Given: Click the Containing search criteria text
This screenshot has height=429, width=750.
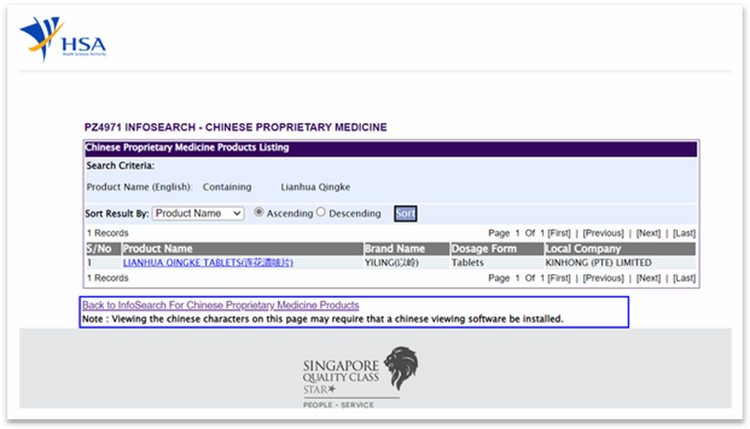Looking at the screenshot, I should (227, 187).
